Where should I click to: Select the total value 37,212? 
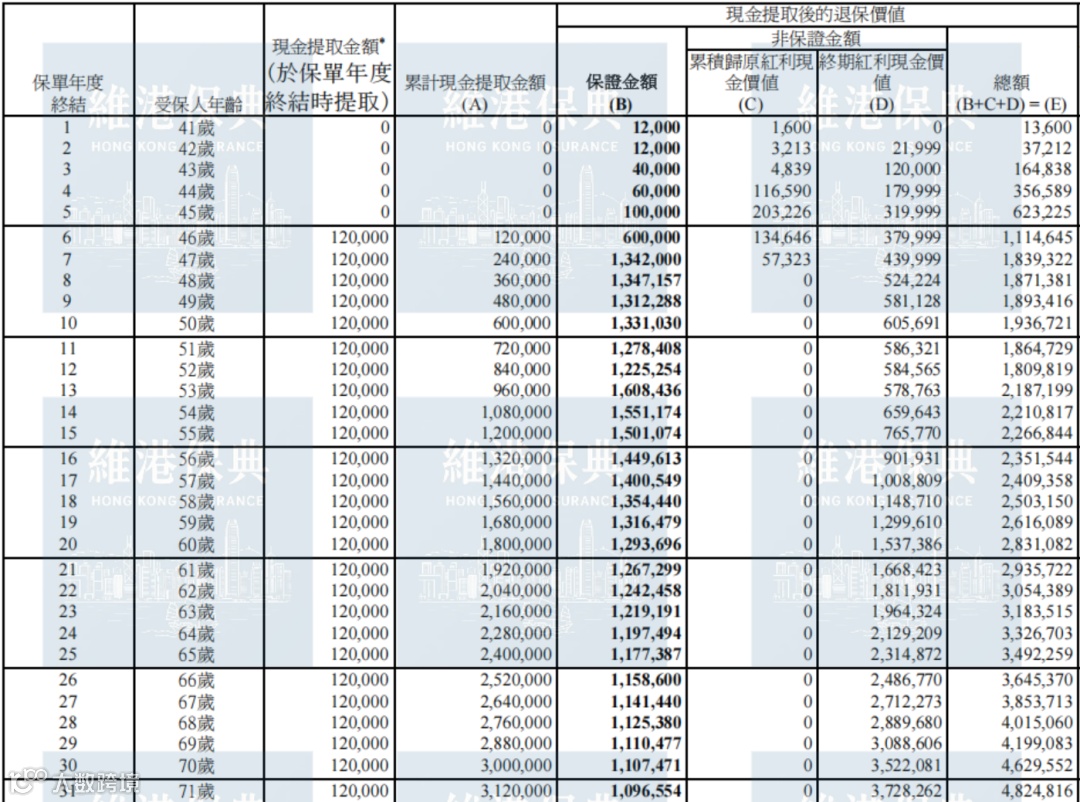(x=1047, y=148)
